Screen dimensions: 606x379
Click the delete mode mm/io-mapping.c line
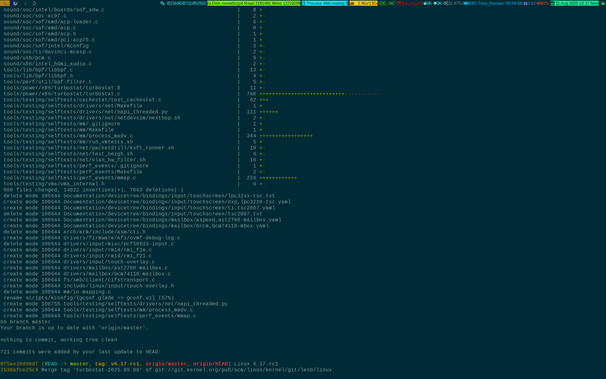point(57,292)
